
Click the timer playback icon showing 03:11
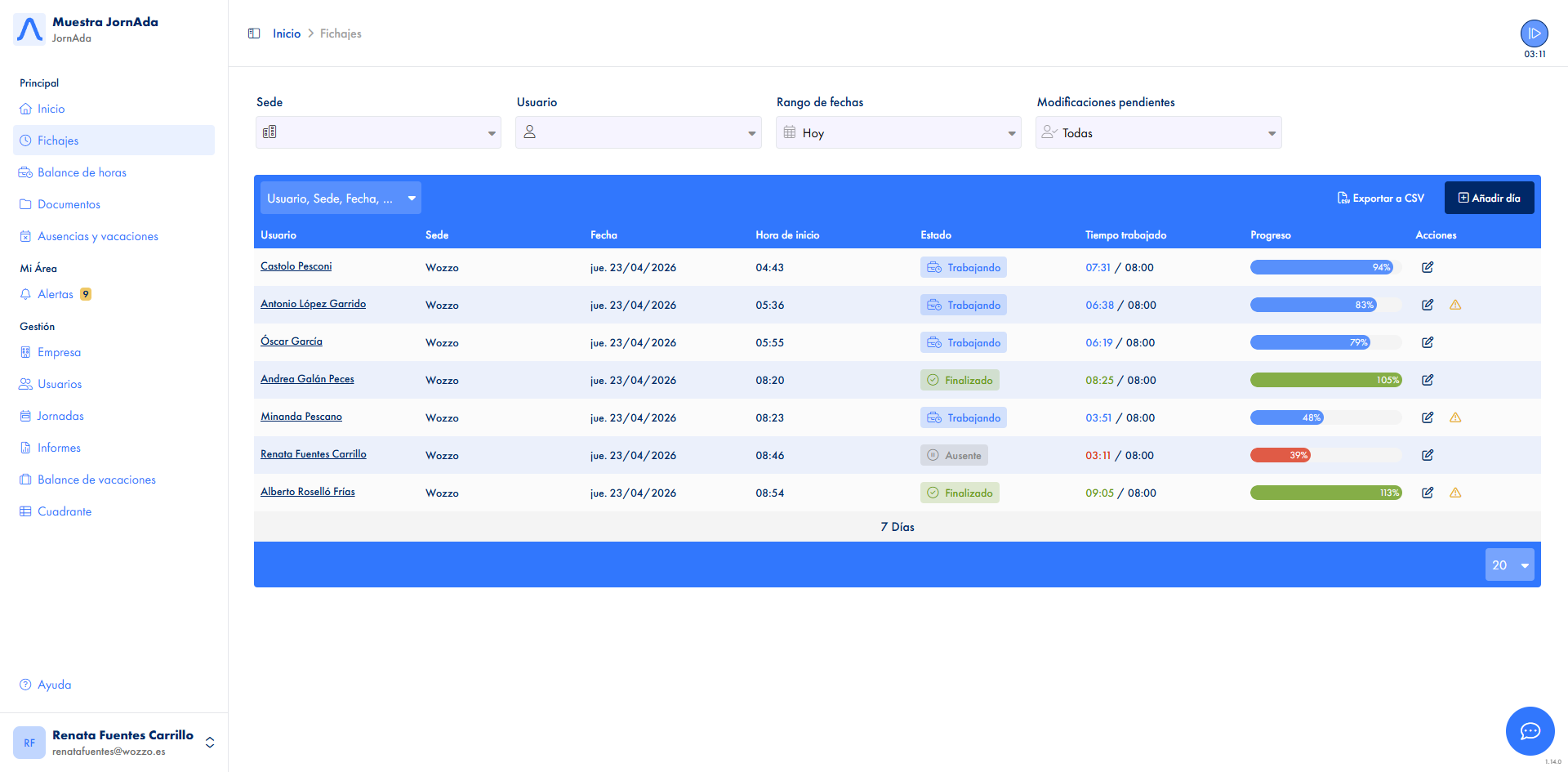1534,33
